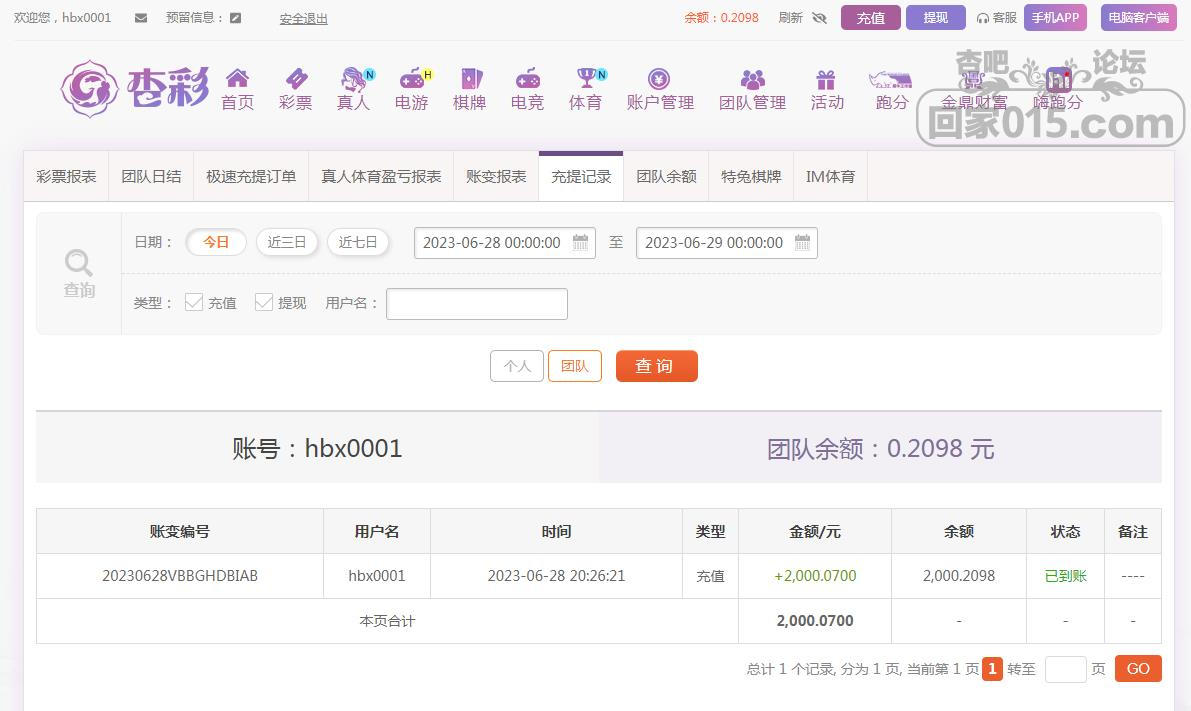Toggle the balance visibility eye icon

(820, 18)
